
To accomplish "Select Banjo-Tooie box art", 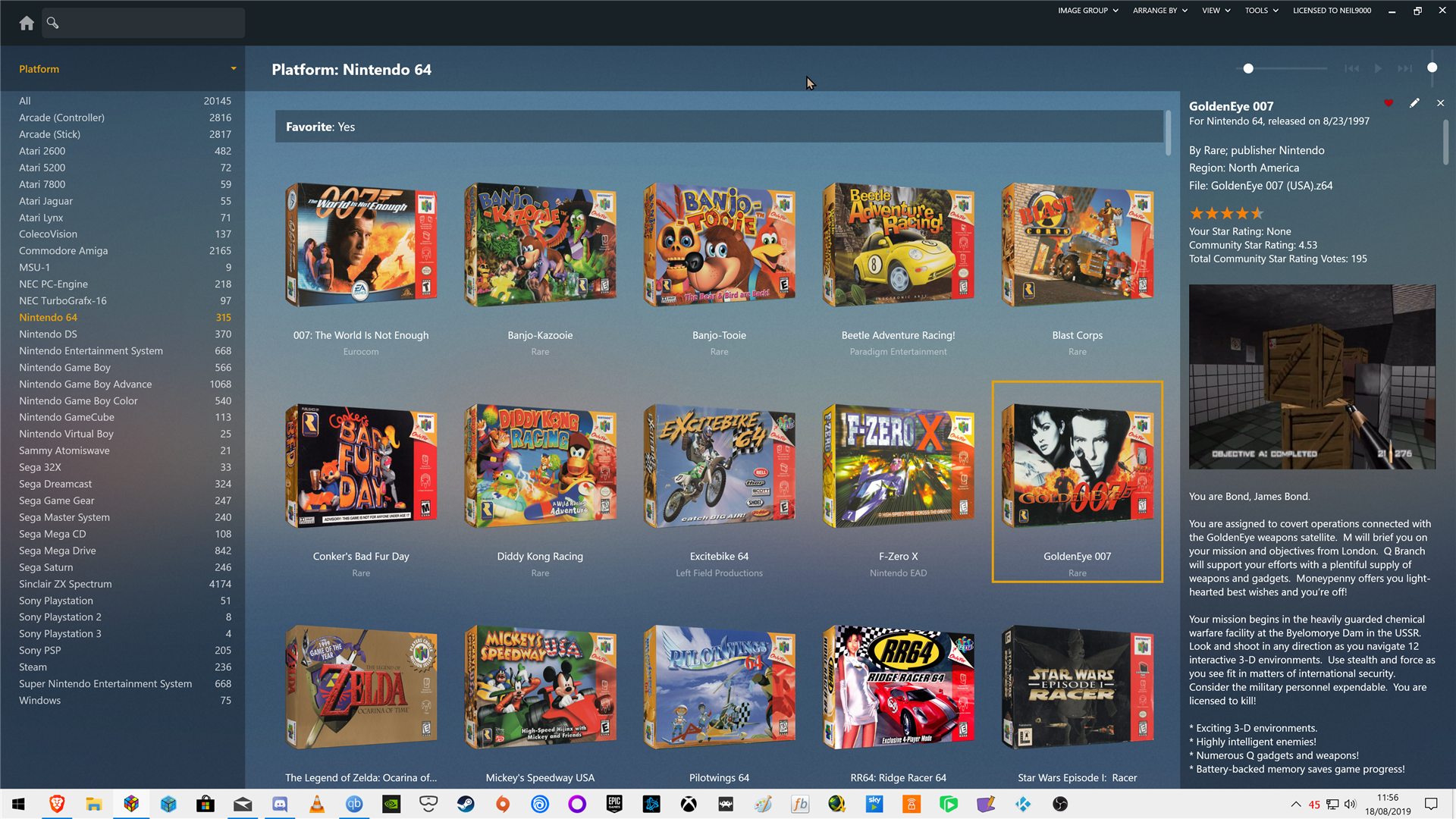I will click(719, 244).
